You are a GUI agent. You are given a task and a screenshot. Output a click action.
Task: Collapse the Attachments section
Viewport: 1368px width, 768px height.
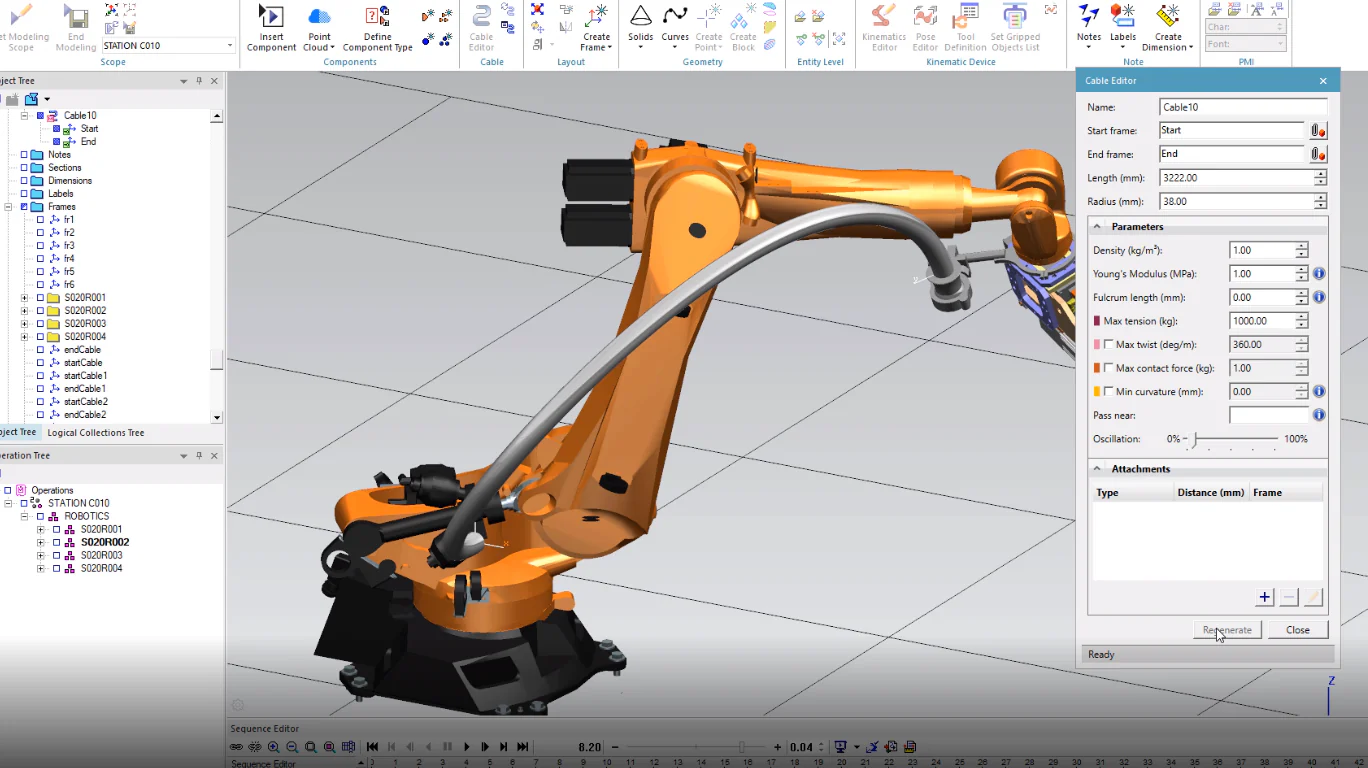tap(1097, 469)
